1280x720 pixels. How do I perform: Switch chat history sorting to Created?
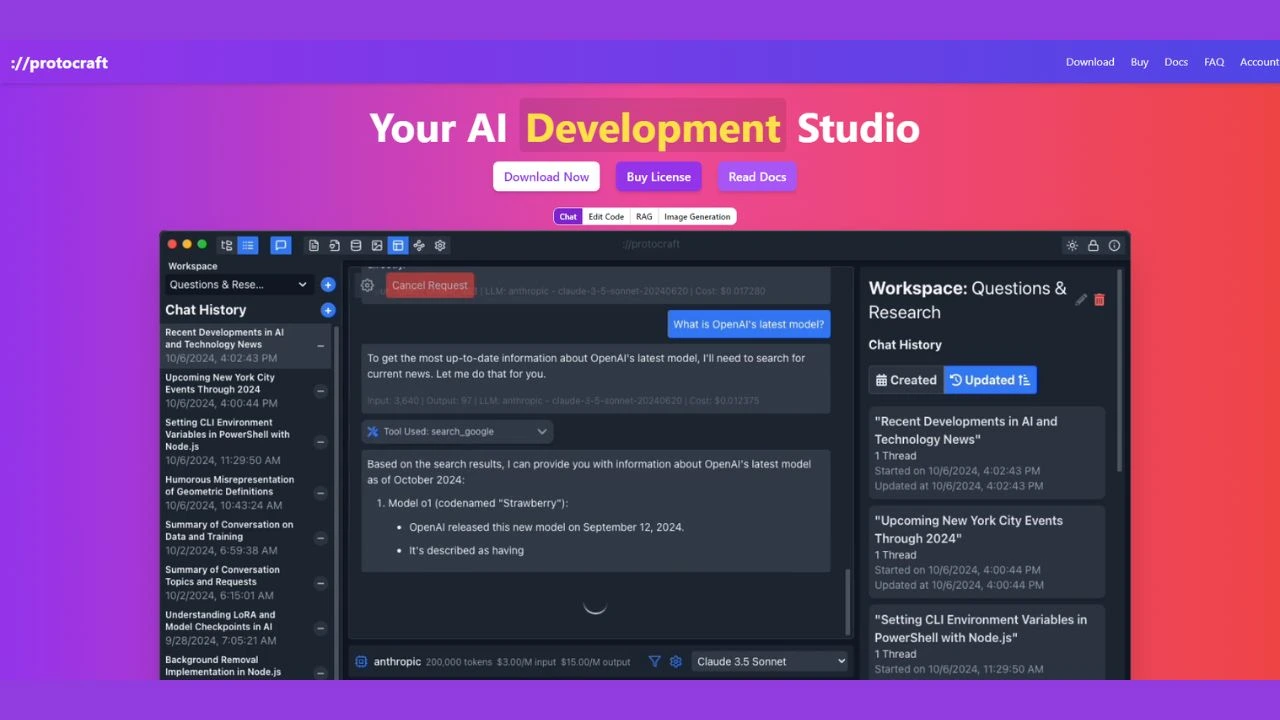point(904,379)
